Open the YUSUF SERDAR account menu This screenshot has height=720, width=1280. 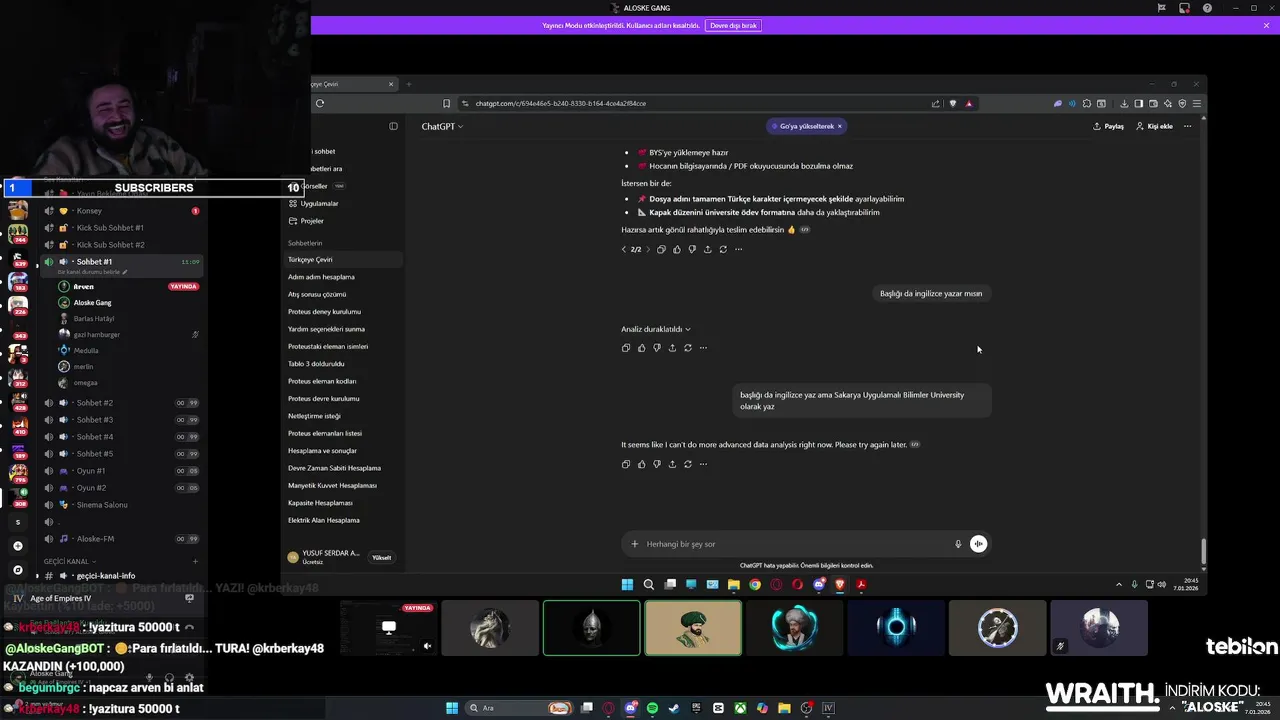pos(324,557)
